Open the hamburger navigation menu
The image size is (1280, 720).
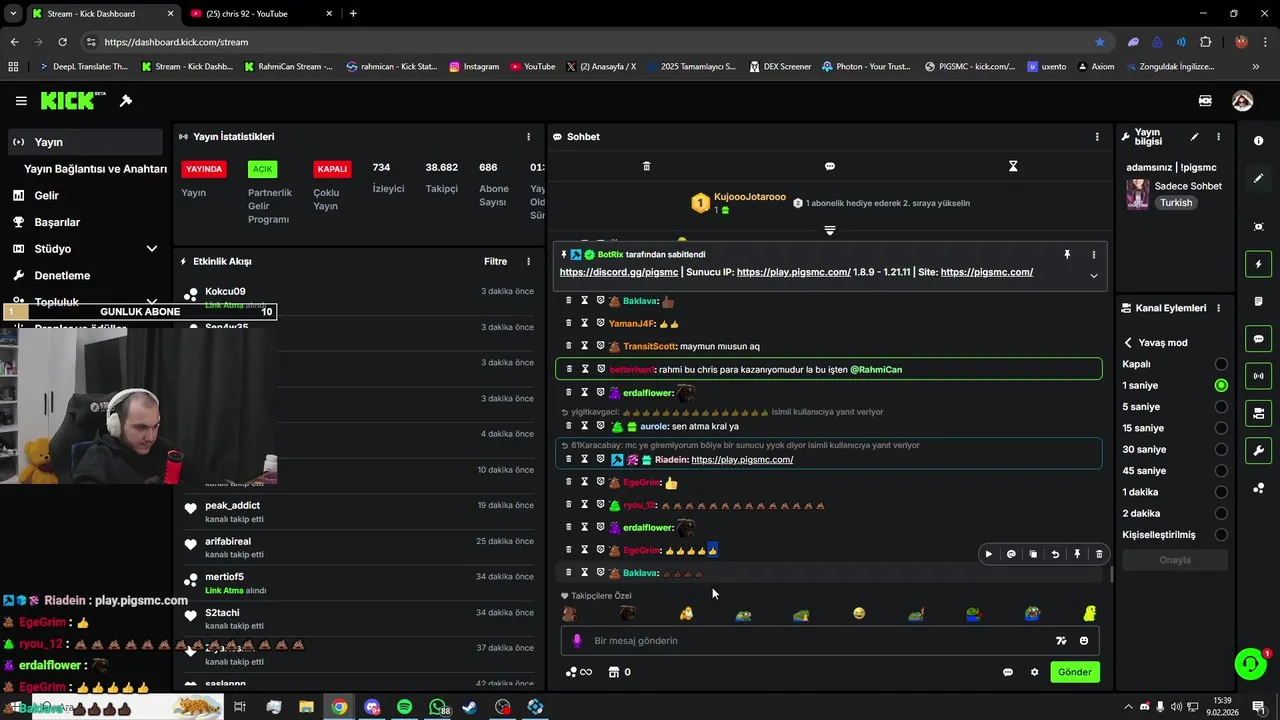coord(21,101)
